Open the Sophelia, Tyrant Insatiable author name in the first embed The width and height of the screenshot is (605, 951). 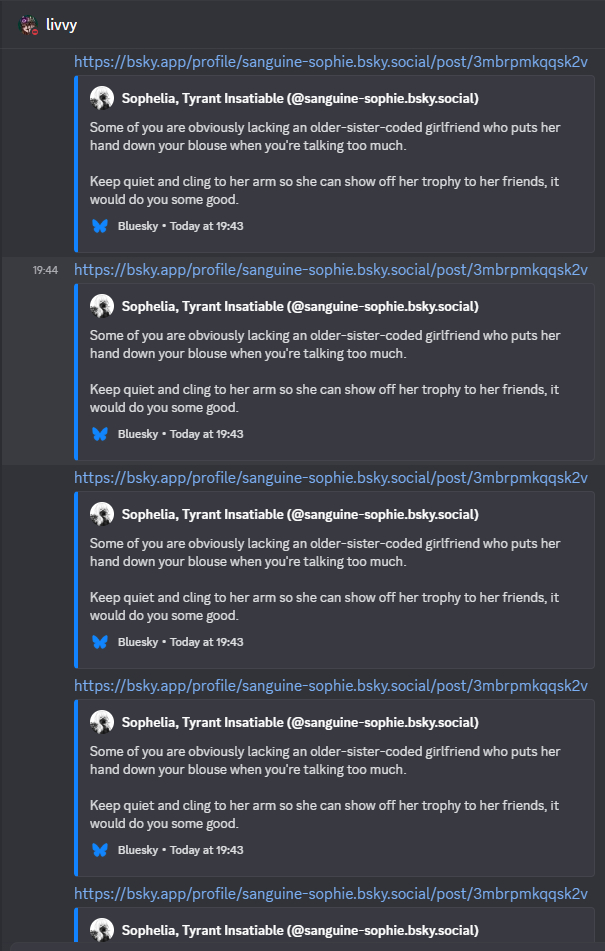(x=300, y=98)
